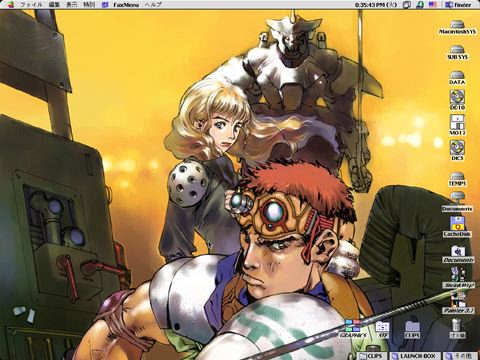Click the menu bar clock
Viewport: 480px width, 360px height.
[376, 5]
